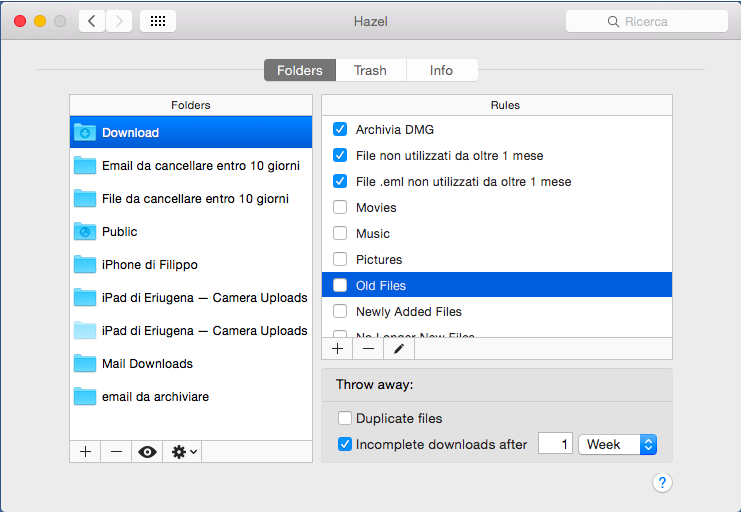The width and height of the screenshot is (741, 512).
Task: Edit selected rule with pencil button
Action: click(x=399, y=349)
